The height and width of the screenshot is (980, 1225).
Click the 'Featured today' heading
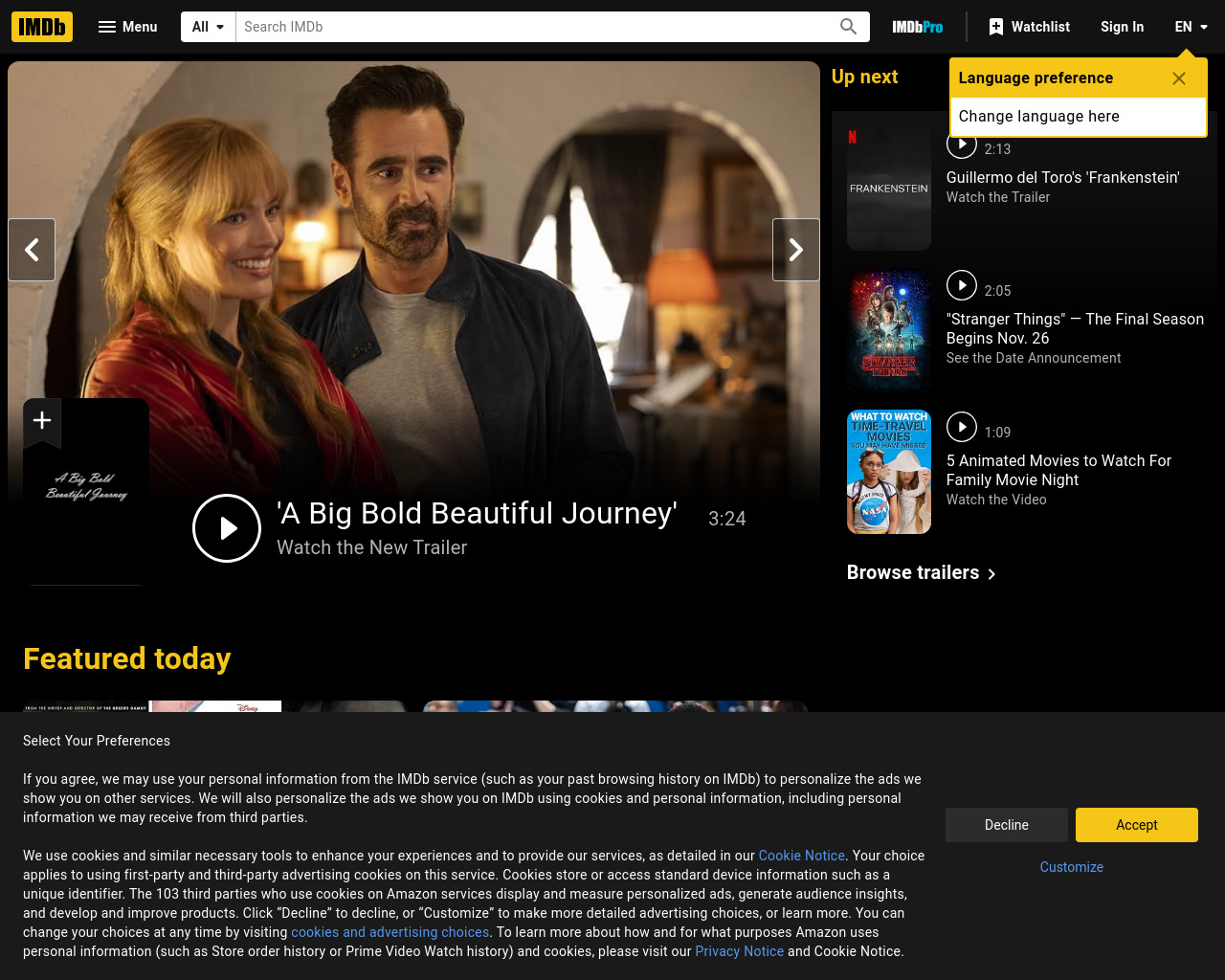coord(127,658)
